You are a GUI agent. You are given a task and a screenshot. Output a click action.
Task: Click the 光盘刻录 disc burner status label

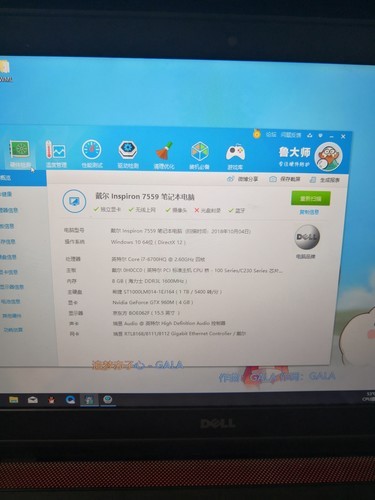click(207, 210)
